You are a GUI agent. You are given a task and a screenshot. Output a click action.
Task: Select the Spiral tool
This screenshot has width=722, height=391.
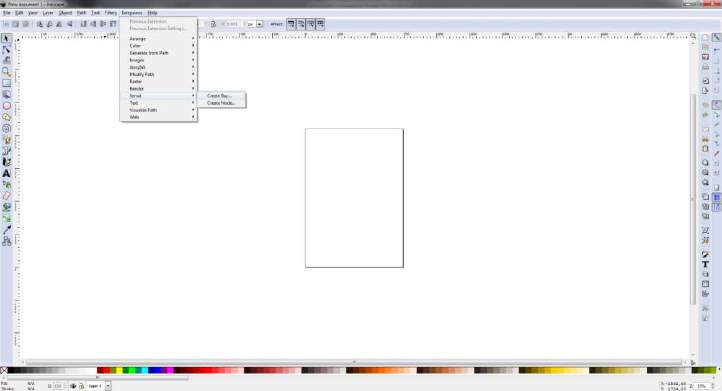6,128
